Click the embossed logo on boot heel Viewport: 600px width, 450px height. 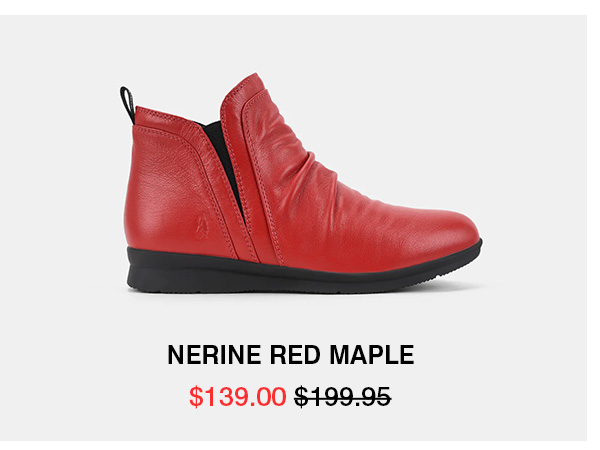pyautogui.click(x=201, y=227)
